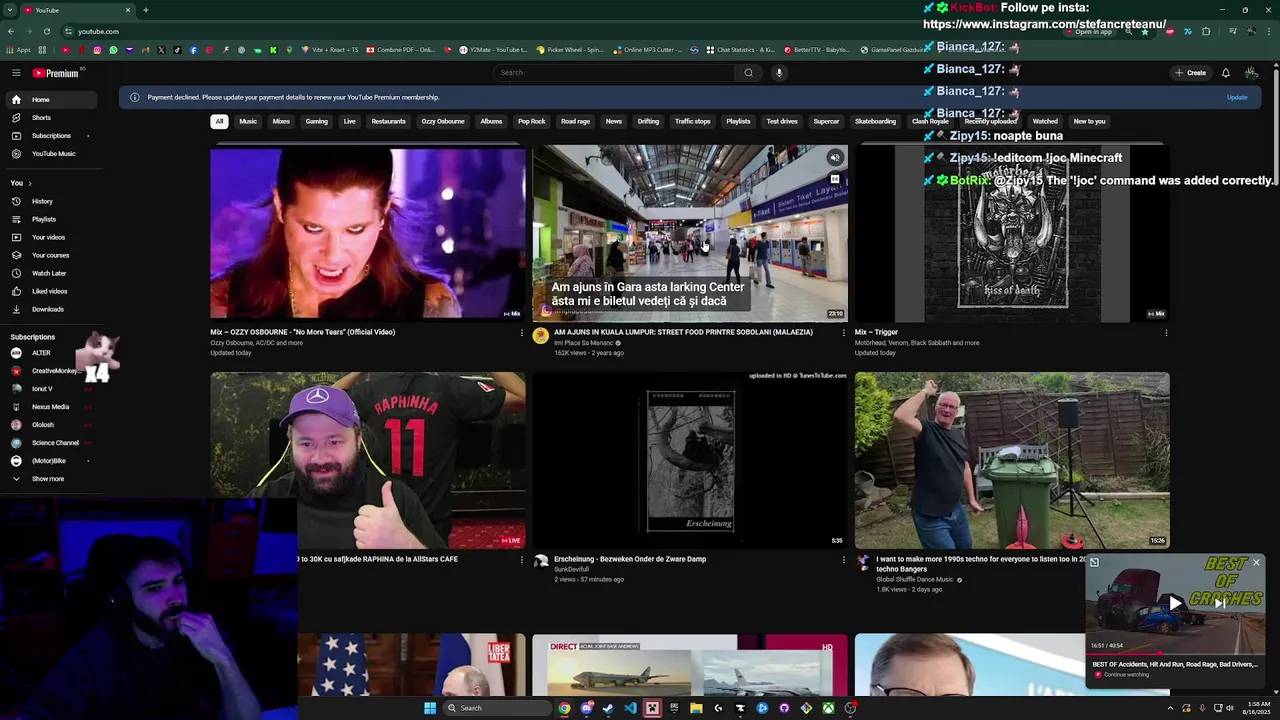This screenshot has height=720, width=1280.
Task: Open the Erscheinung video thumbnail
Action: [690, 460]
